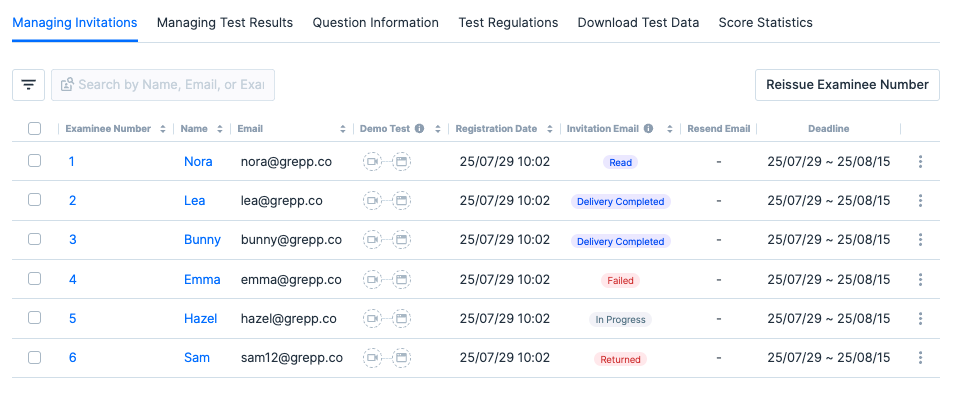
Task: Click Nora's demo test screen icon
Action: point(402,162)
